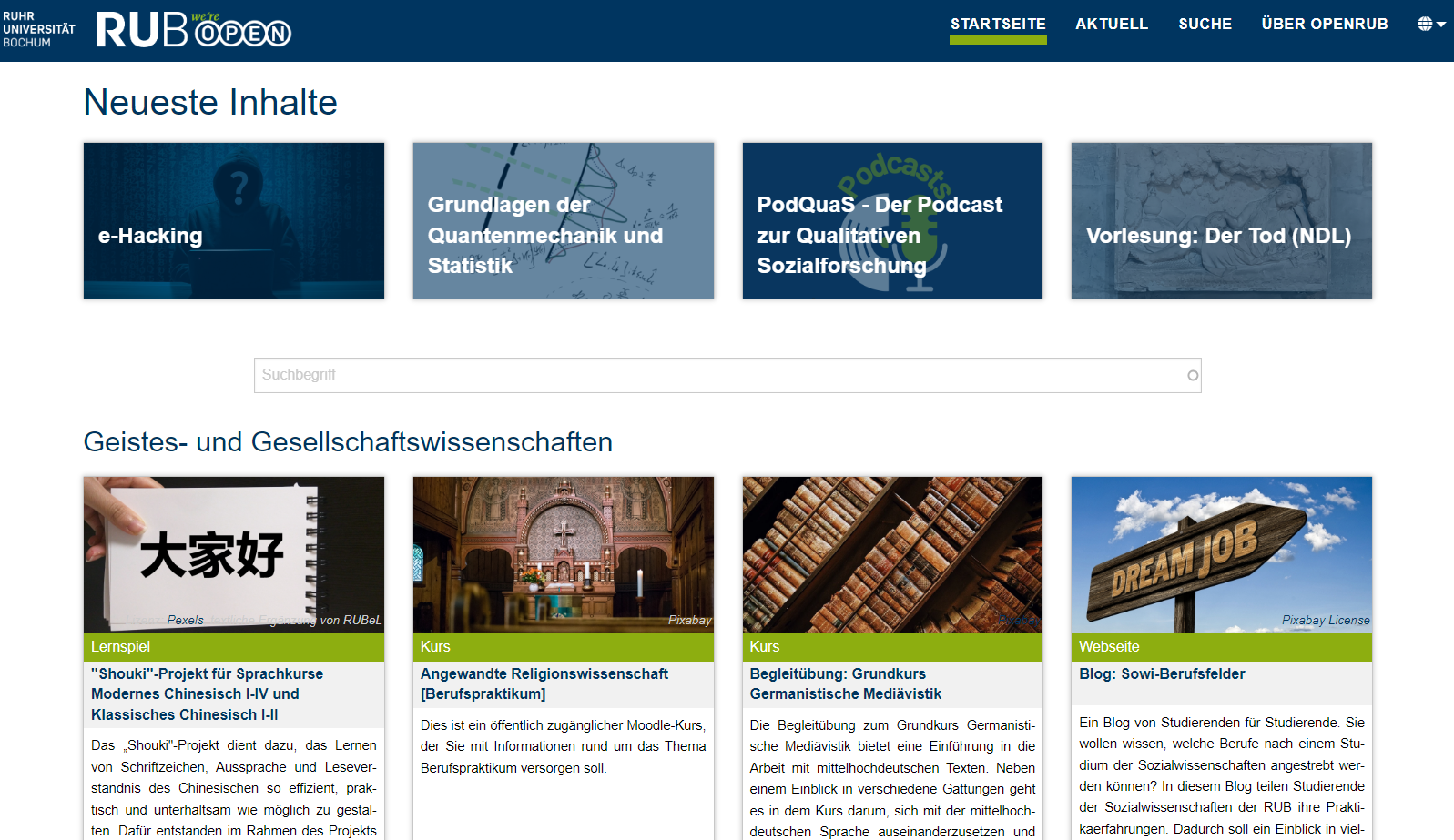This screenshot has width=1454, height=840.
Task: Click the Kurs label above Angewandte Religionswissenschaft
Action: [x=435, y=646]
